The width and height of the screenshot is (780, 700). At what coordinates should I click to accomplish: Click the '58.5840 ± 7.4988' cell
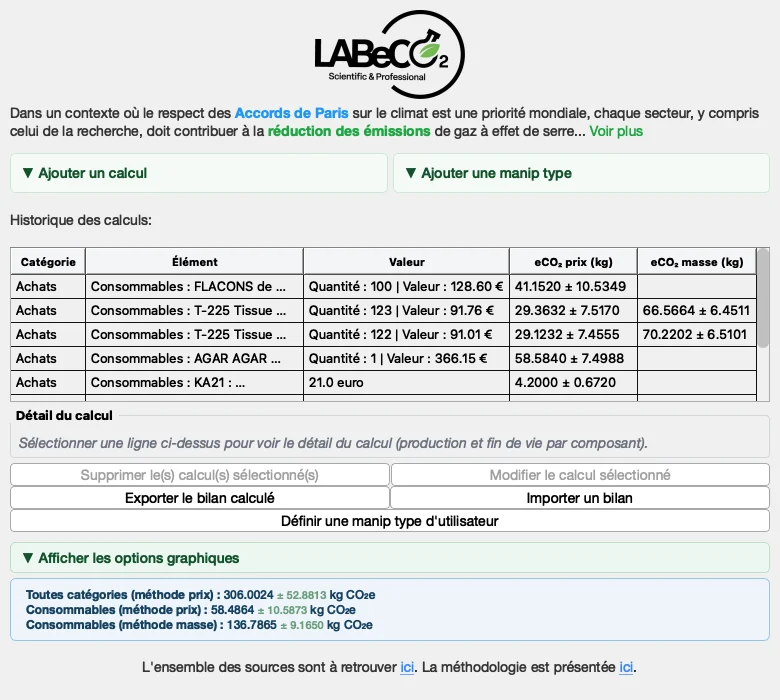(573, 358)
